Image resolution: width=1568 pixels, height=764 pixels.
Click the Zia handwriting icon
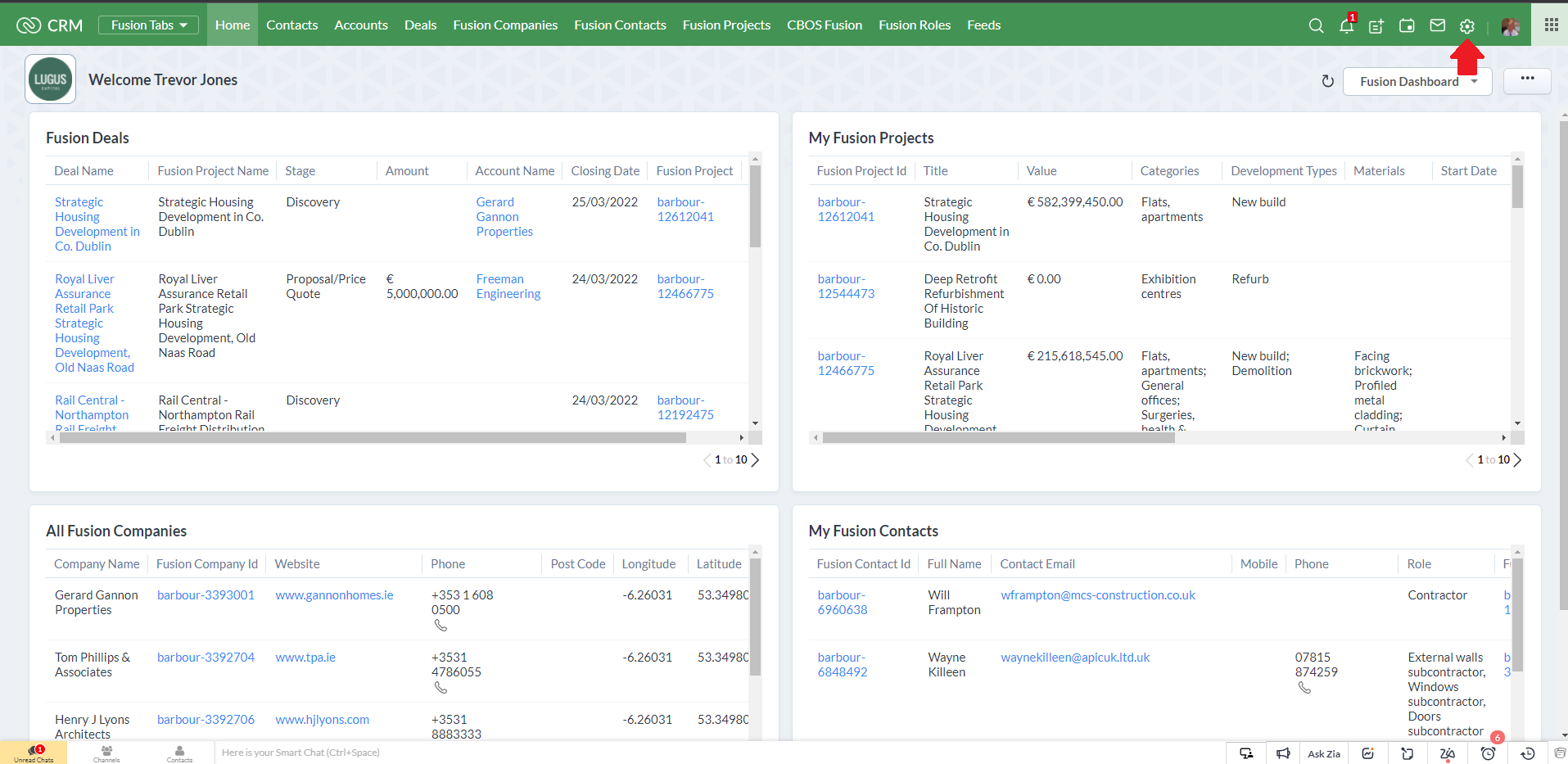[1448, 753]
